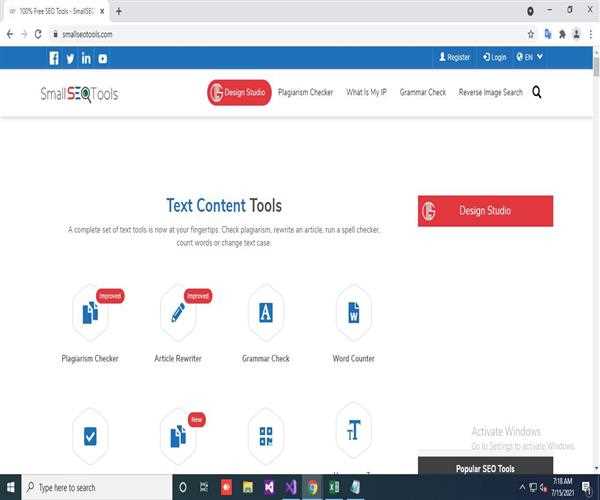This screenshot has height=500, width=600.
Task: Open the text size T tool icon
Action: (354, 430)
